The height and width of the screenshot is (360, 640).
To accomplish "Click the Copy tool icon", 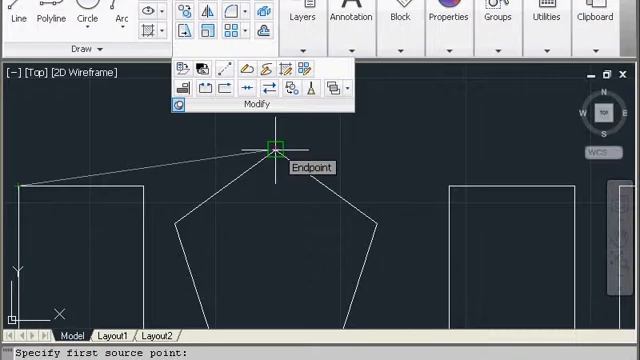I will point(184,11).
